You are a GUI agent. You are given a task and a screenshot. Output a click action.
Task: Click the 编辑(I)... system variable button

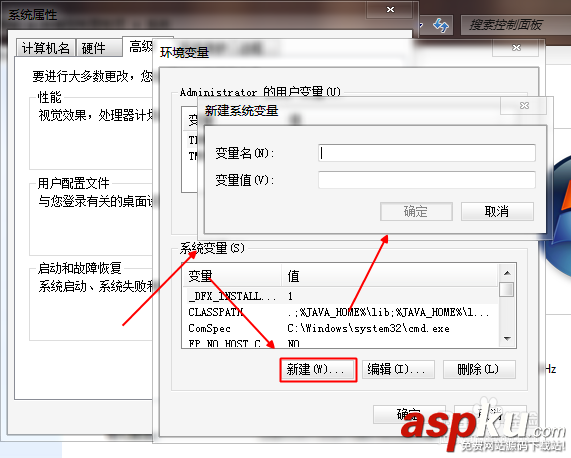398,370
